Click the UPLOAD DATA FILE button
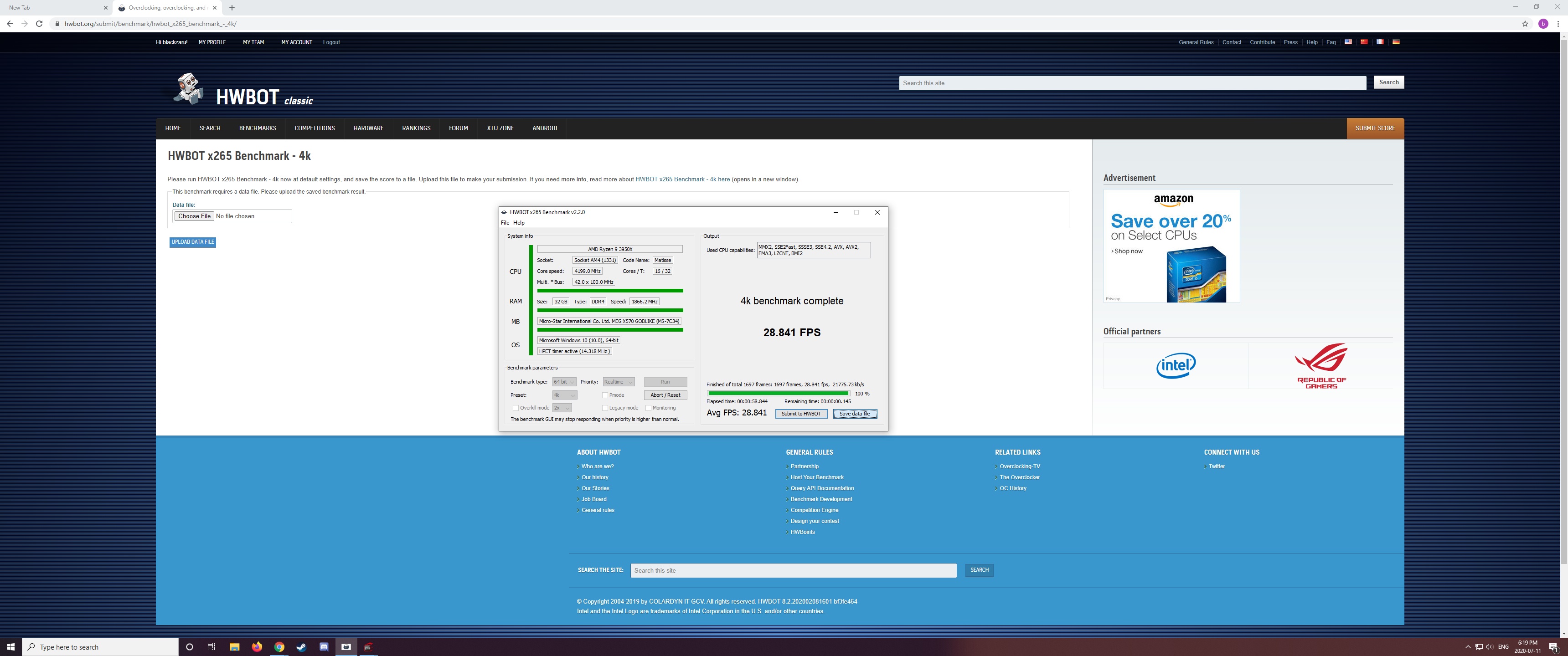 [x=192, y=242]
